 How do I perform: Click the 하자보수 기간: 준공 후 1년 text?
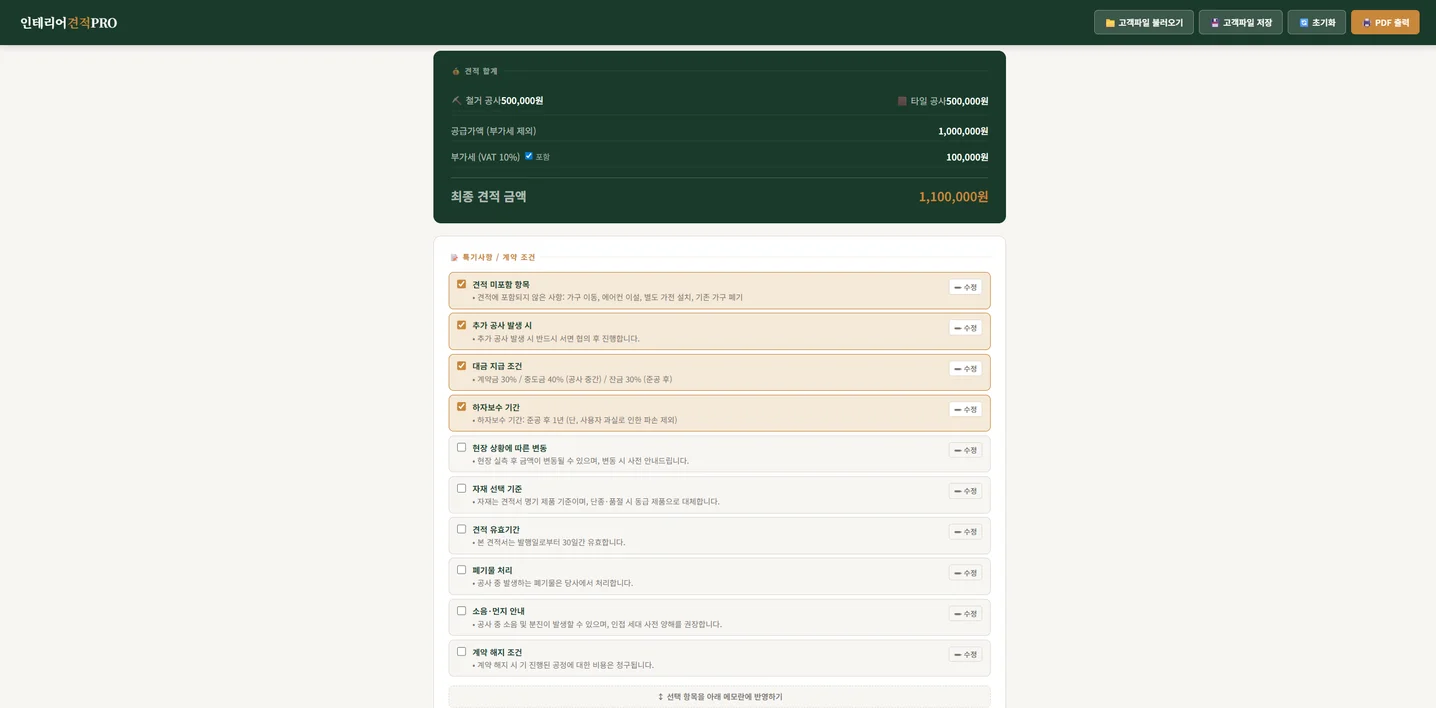tap(575, 420)
